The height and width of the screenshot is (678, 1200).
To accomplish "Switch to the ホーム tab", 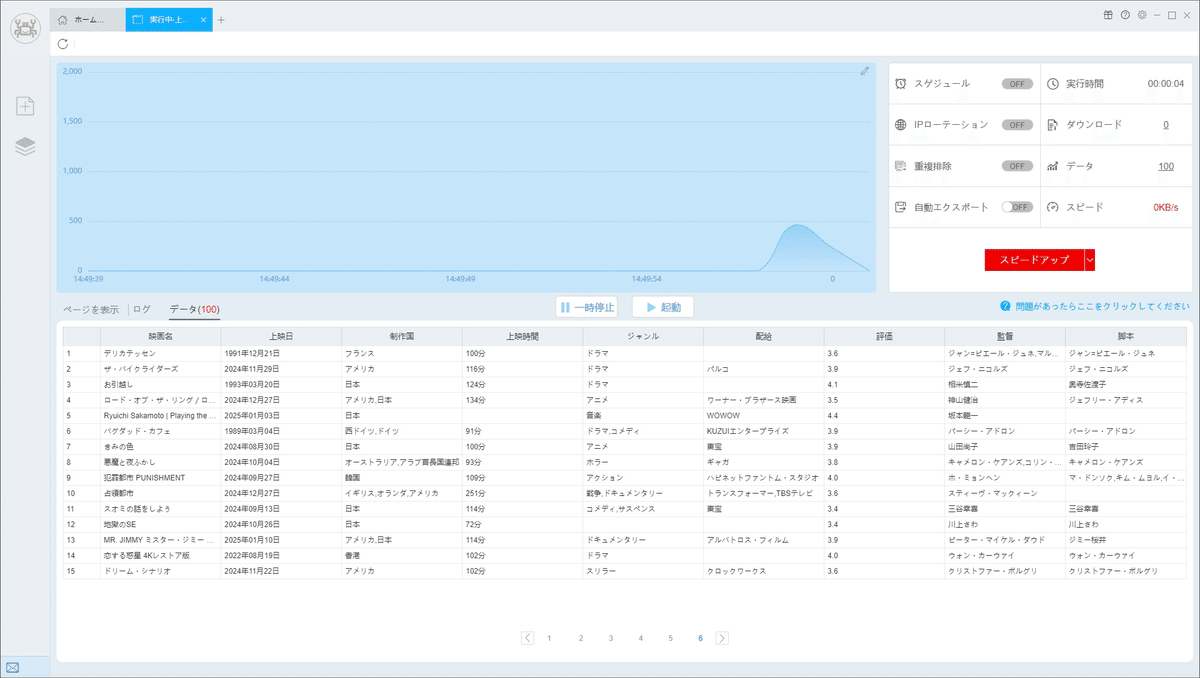I will 88,20.
